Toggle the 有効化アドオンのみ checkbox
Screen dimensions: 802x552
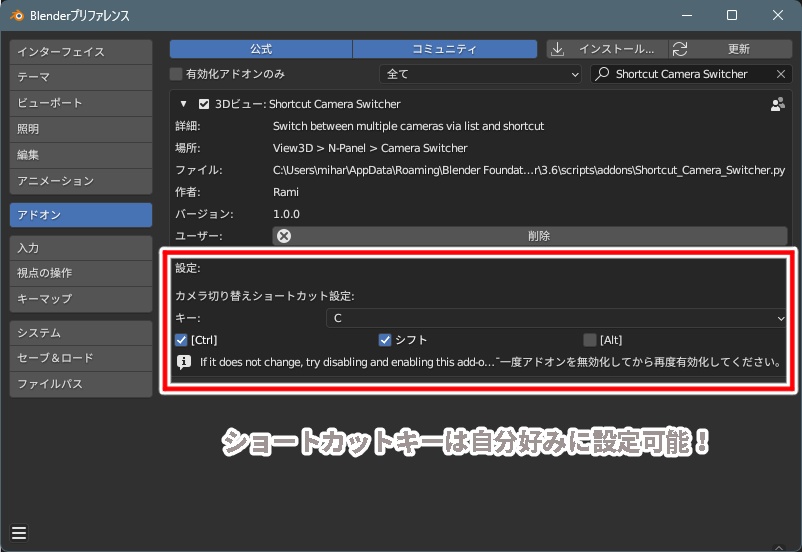(x=176, y=74)
